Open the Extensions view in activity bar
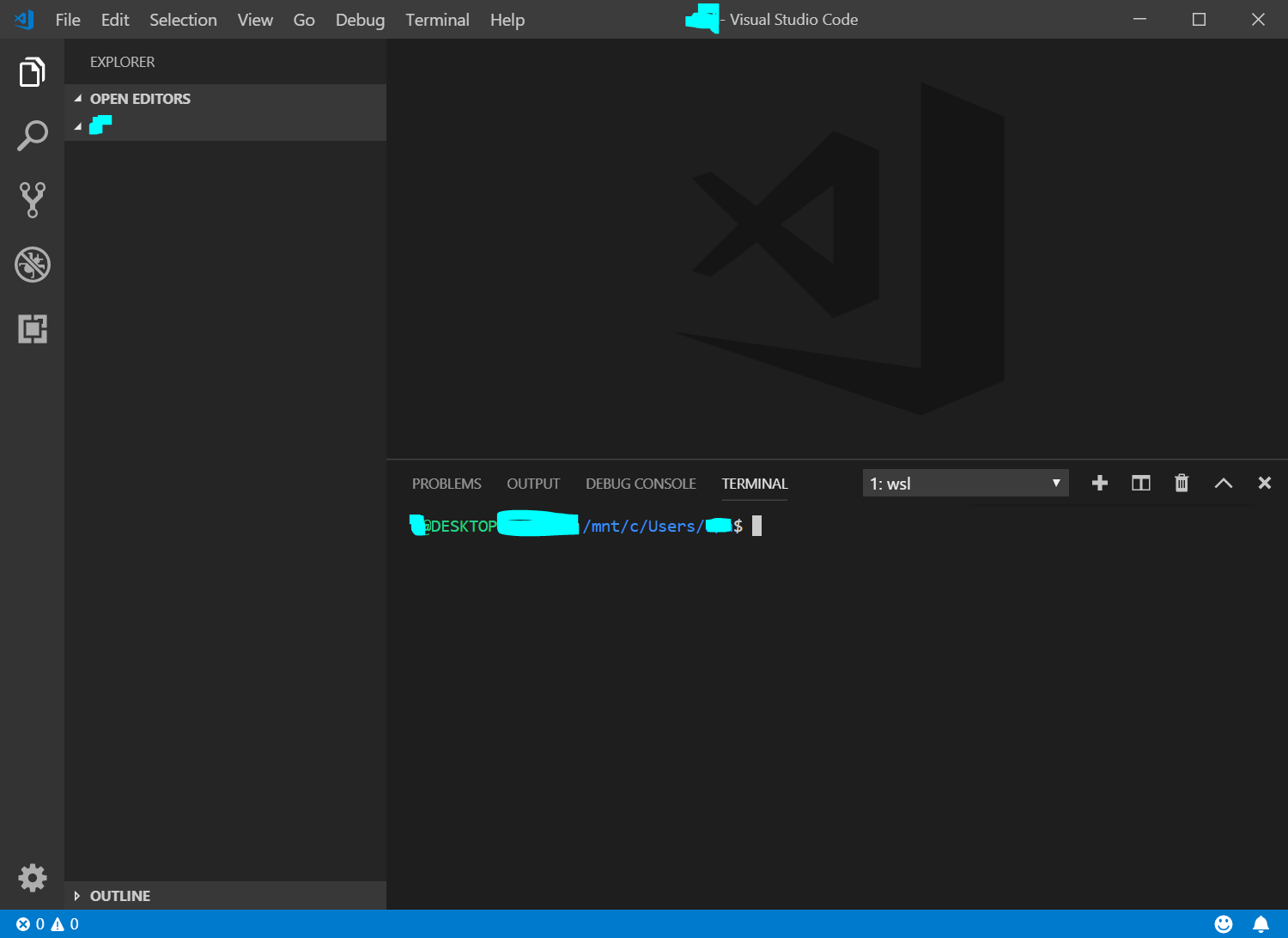The width and height of the screenshot is (1288, 938). pyautogui.click(x=32, y=329)
